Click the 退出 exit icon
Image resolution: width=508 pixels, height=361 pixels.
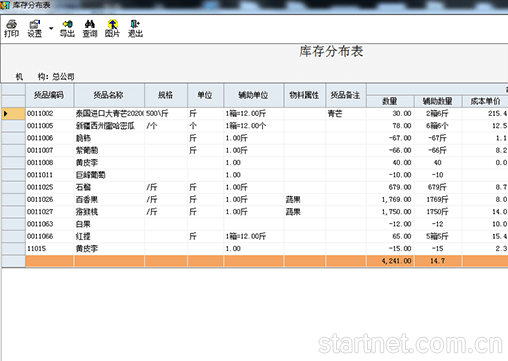(135, 28)
